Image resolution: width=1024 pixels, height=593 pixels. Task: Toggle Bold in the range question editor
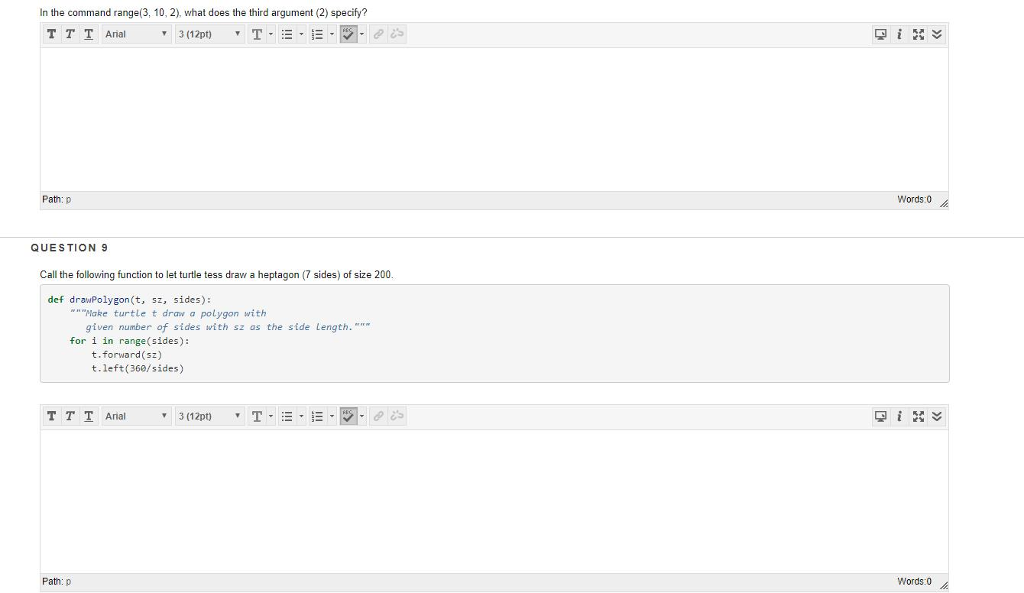[52, 34]
